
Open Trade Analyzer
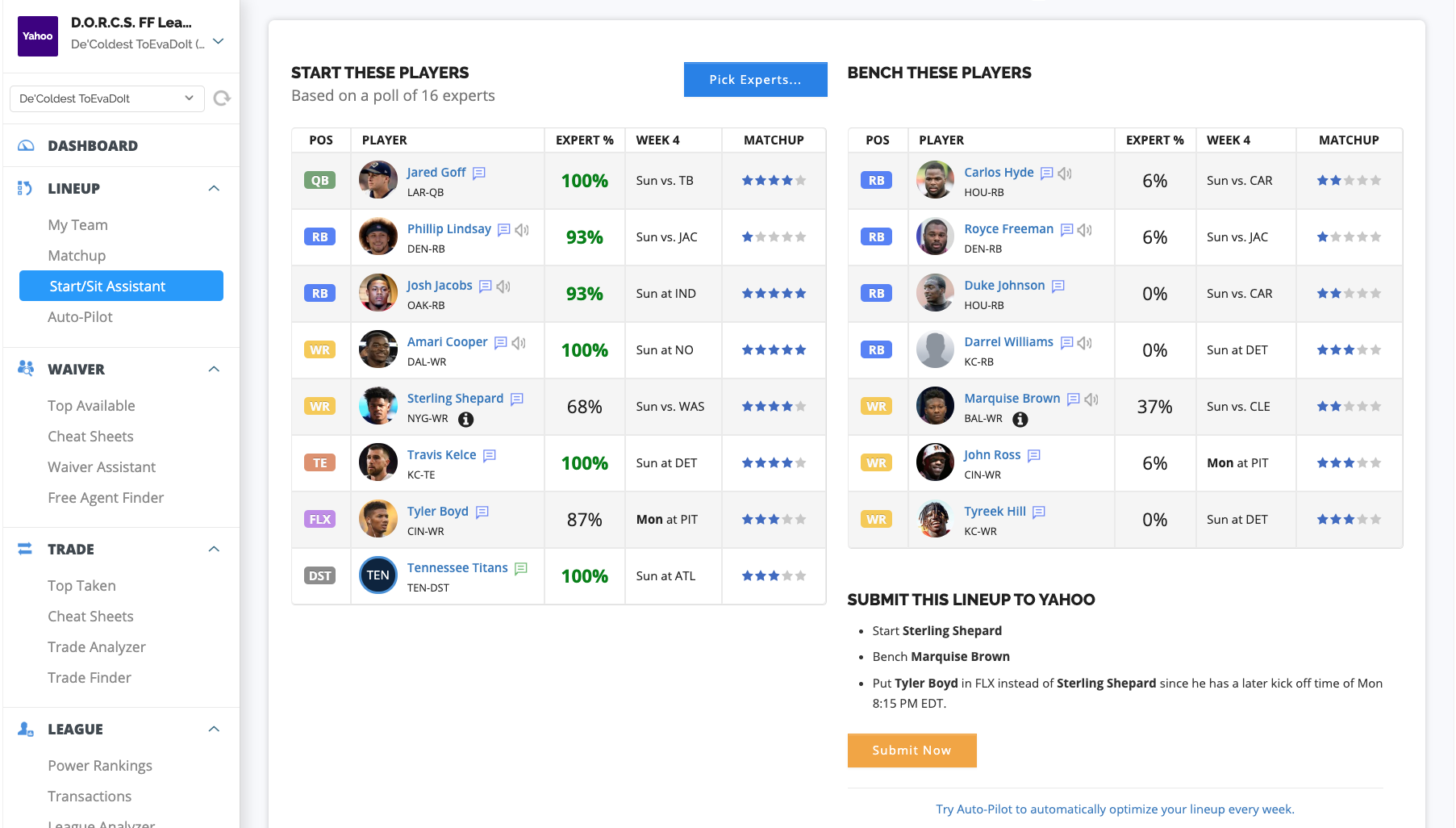[x=97, y=647]
